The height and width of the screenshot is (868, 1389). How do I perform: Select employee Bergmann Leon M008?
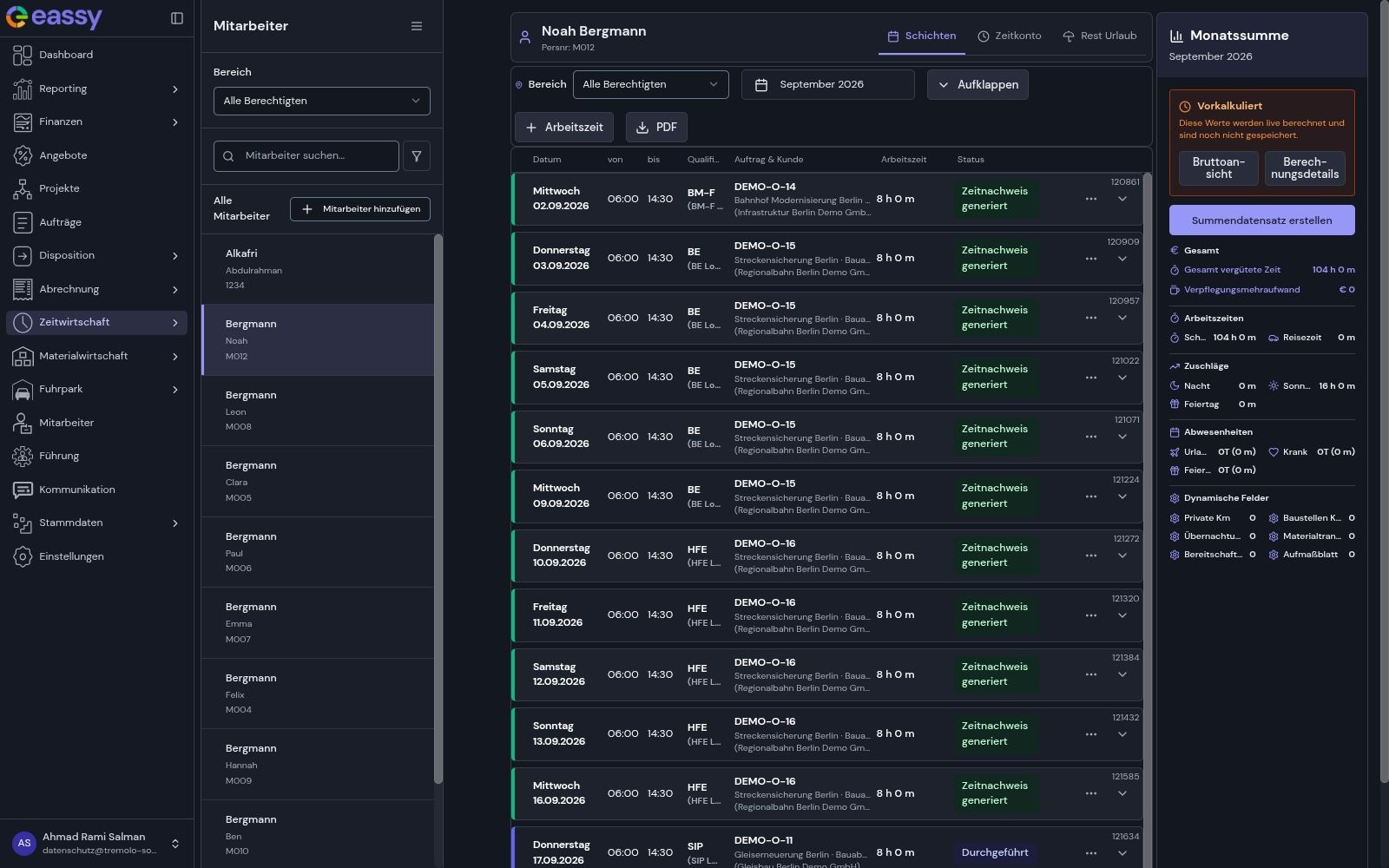[x=318, y=411]
